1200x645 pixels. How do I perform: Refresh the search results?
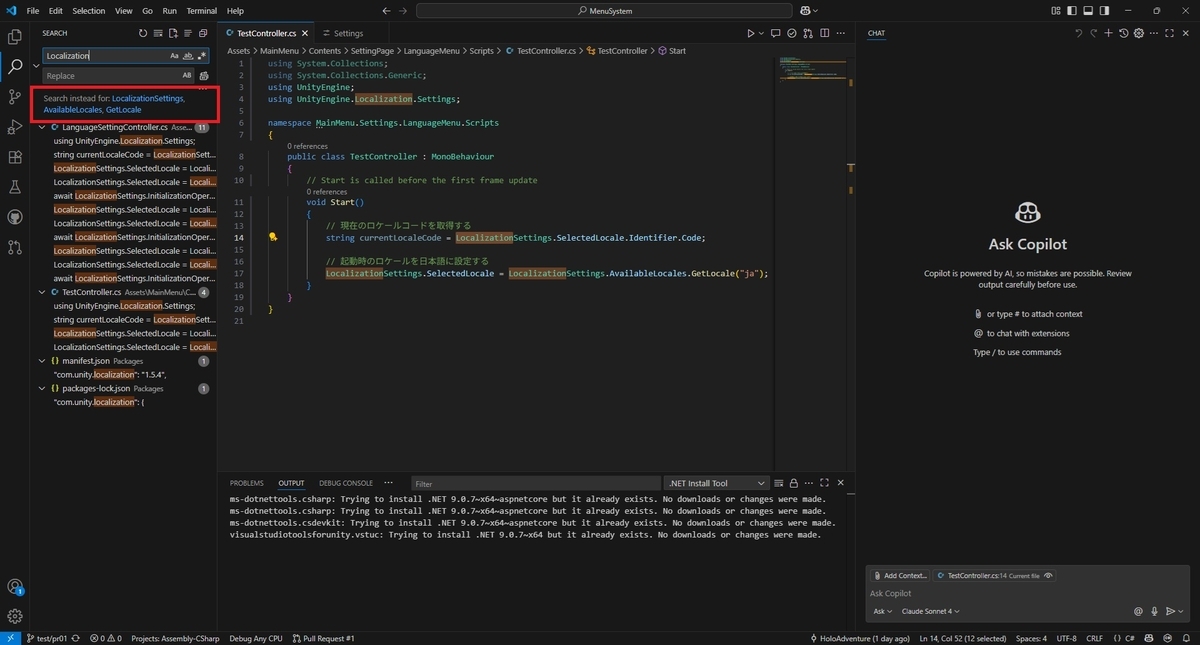[143, 33]
